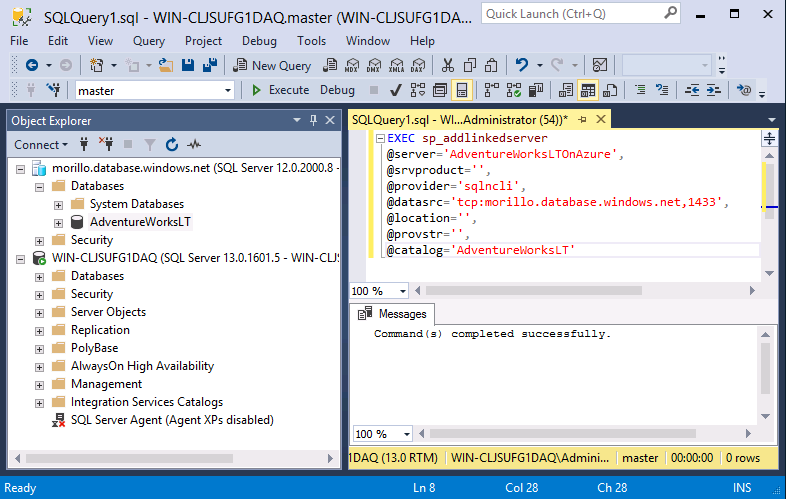Switch output to Results to Grid
The height and width of the screenshot is (499, 786).
[x=587, y=90]
